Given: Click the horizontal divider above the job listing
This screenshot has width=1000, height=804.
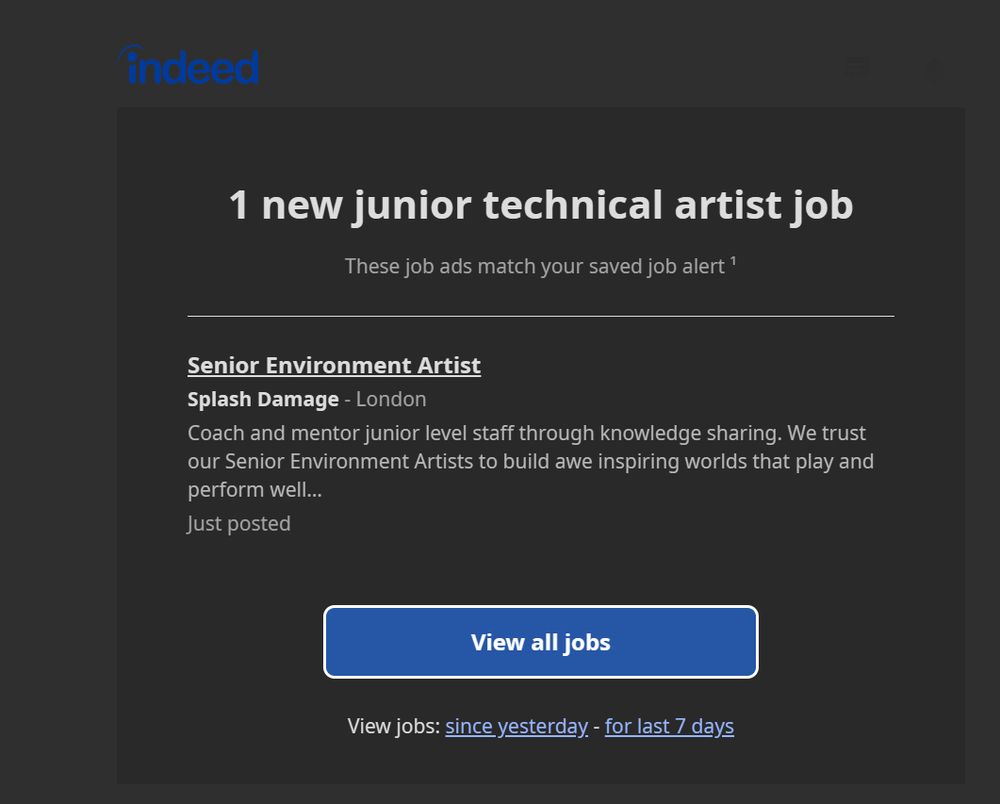Looking at the screenshot, I should click(x=541, y=316).
